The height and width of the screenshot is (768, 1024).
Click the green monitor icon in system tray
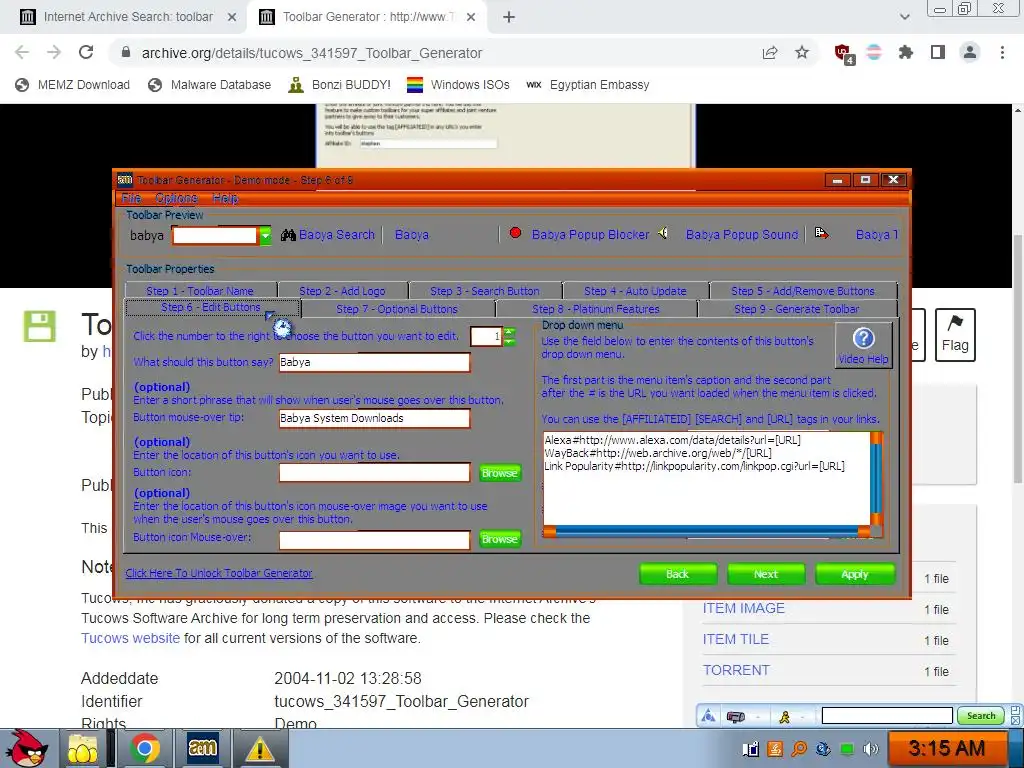pos(847,748)
